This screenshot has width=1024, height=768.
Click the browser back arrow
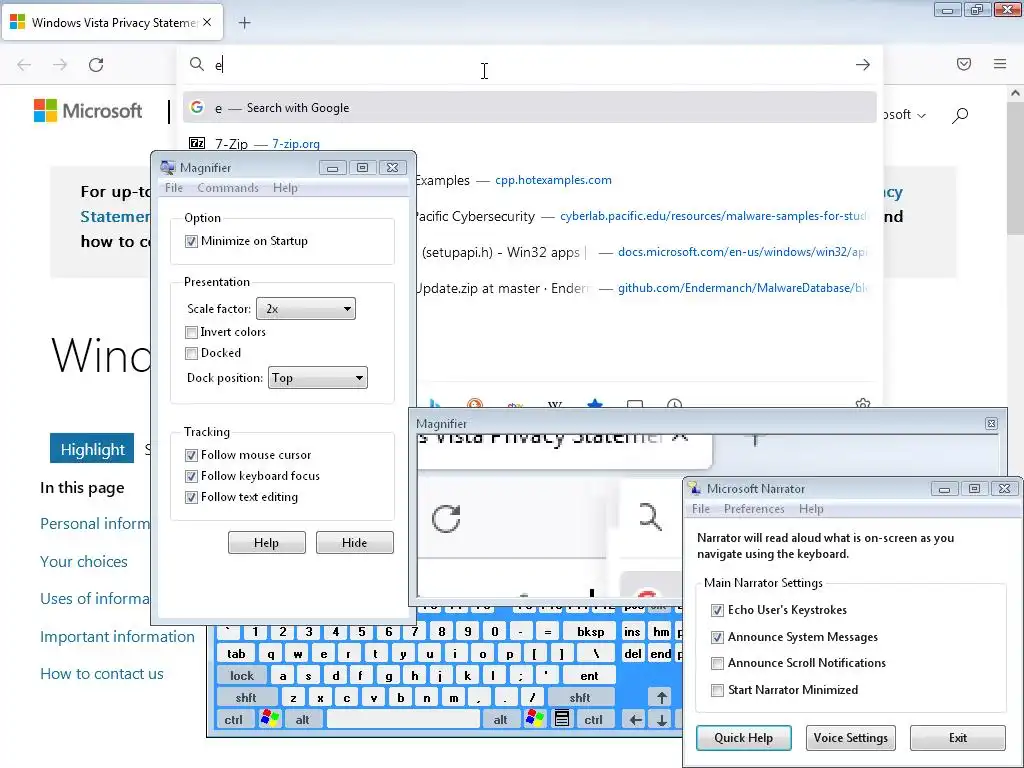point(24,65)
